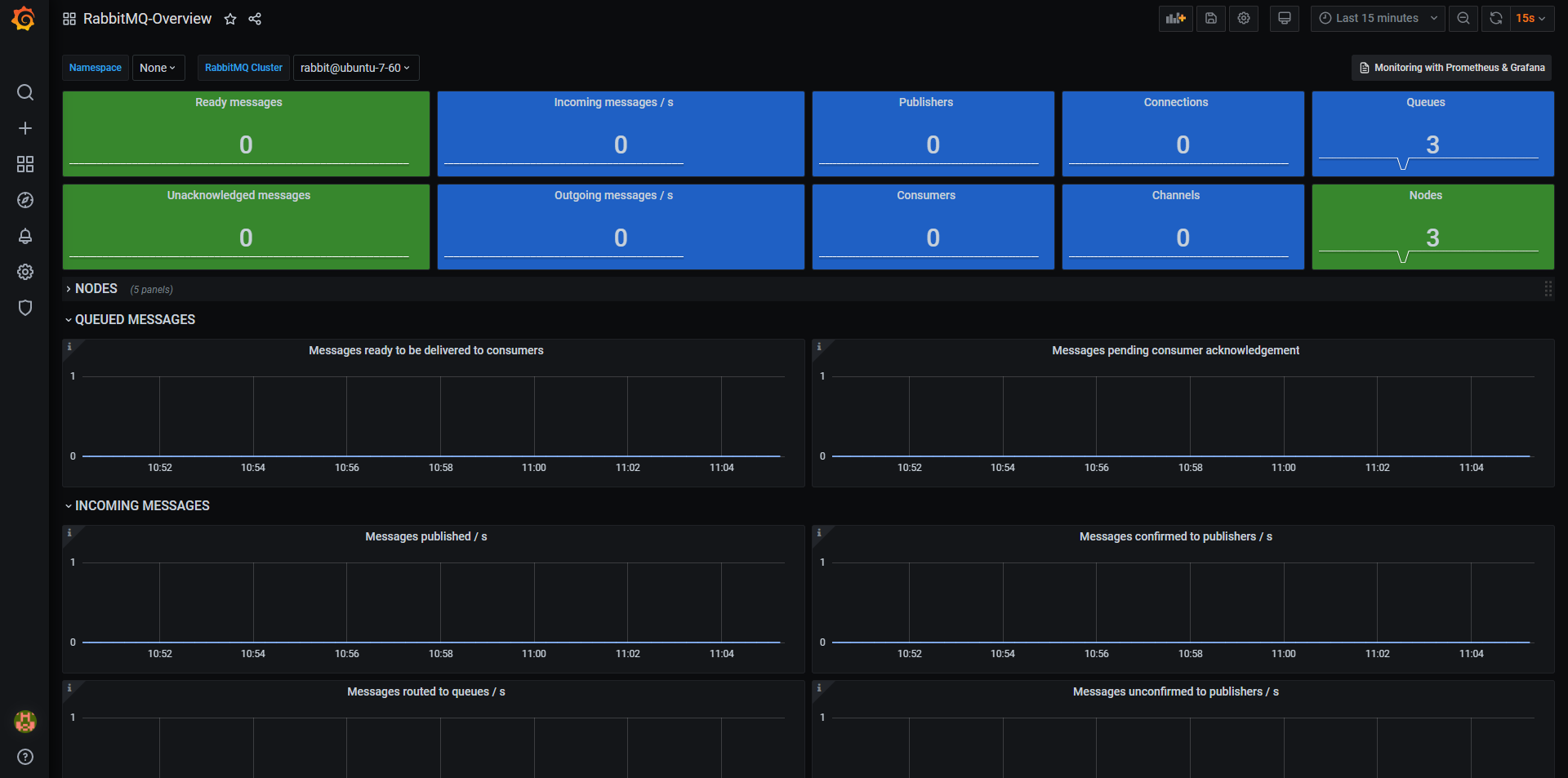Open Server Admin shield icon
Viewport: 1568px width, 778px height.
coord(25,308)
